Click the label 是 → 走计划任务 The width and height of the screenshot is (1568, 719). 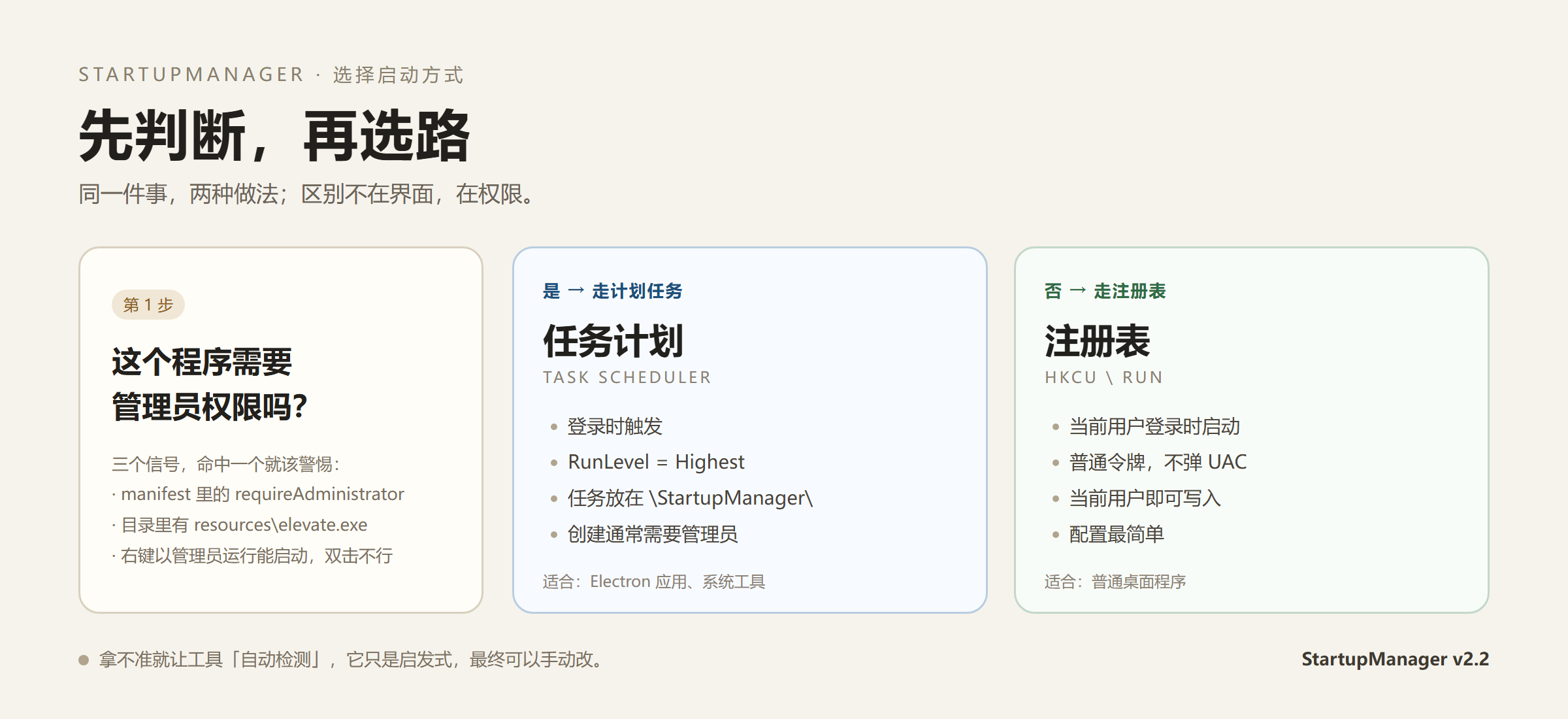coord(612,291)
